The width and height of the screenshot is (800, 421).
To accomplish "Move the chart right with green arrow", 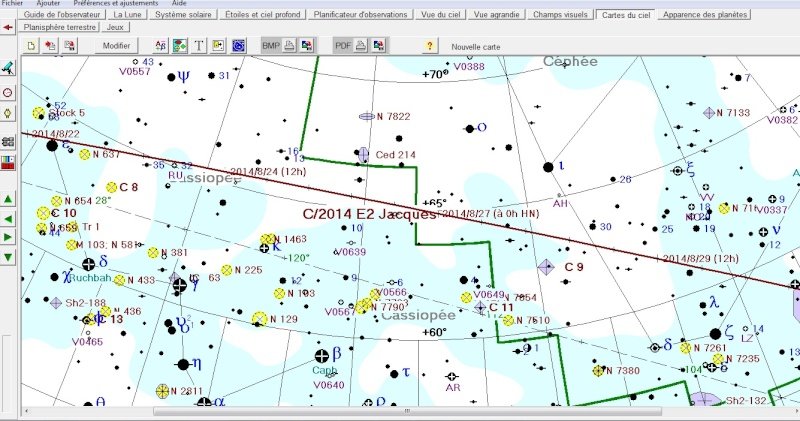I will click(x=8, y=237).
